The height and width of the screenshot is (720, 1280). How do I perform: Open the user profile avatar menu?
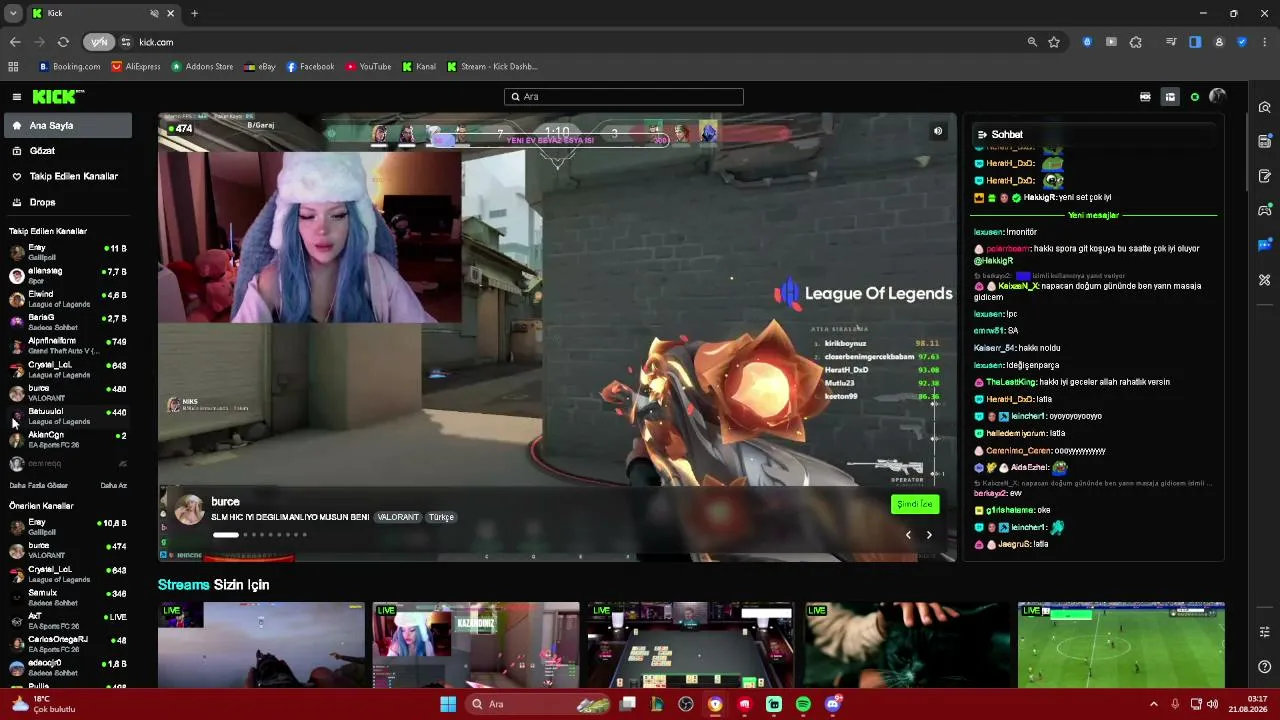click(1217, 97)
